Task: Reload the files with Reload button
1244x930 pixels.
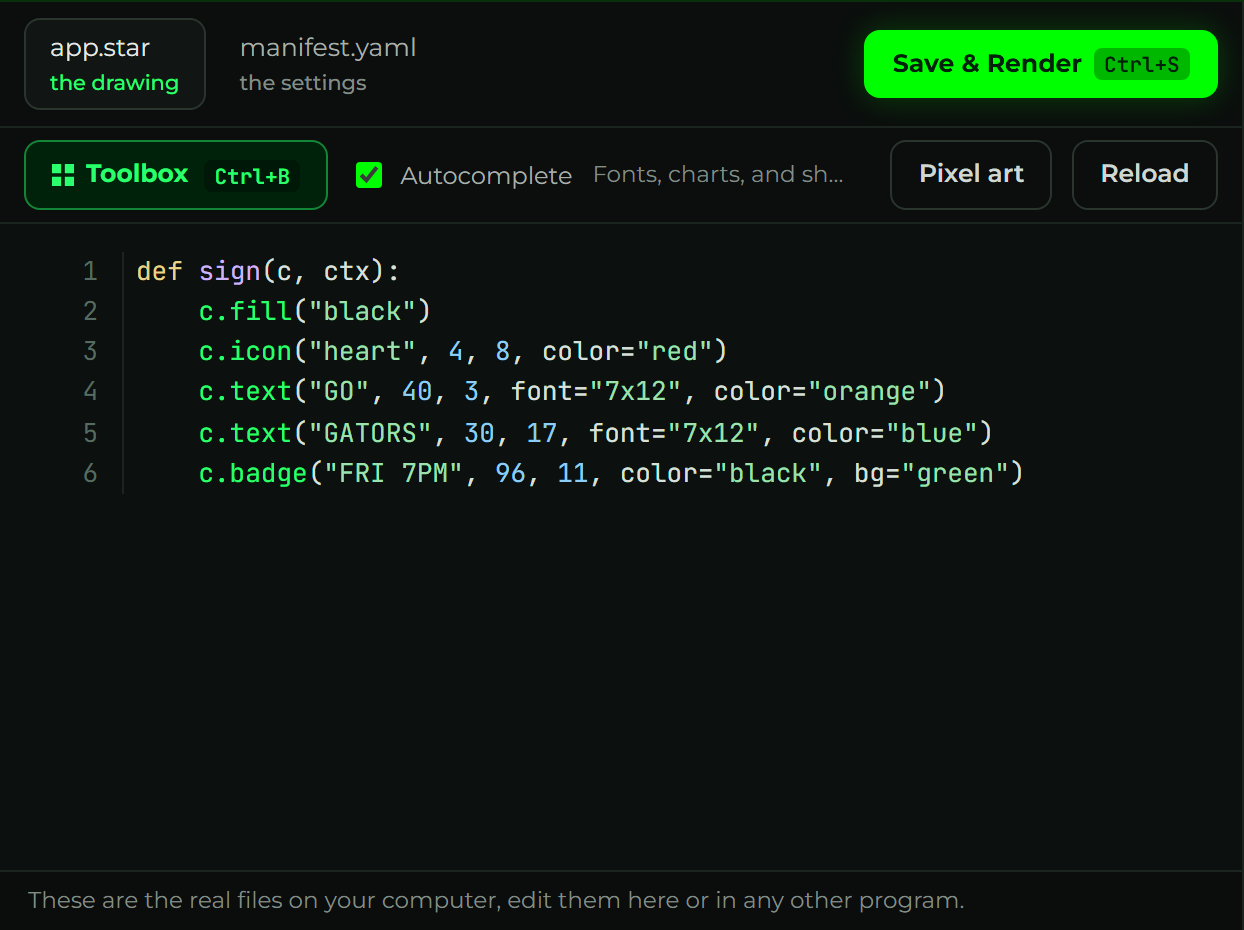Action: coord(1145,175)
